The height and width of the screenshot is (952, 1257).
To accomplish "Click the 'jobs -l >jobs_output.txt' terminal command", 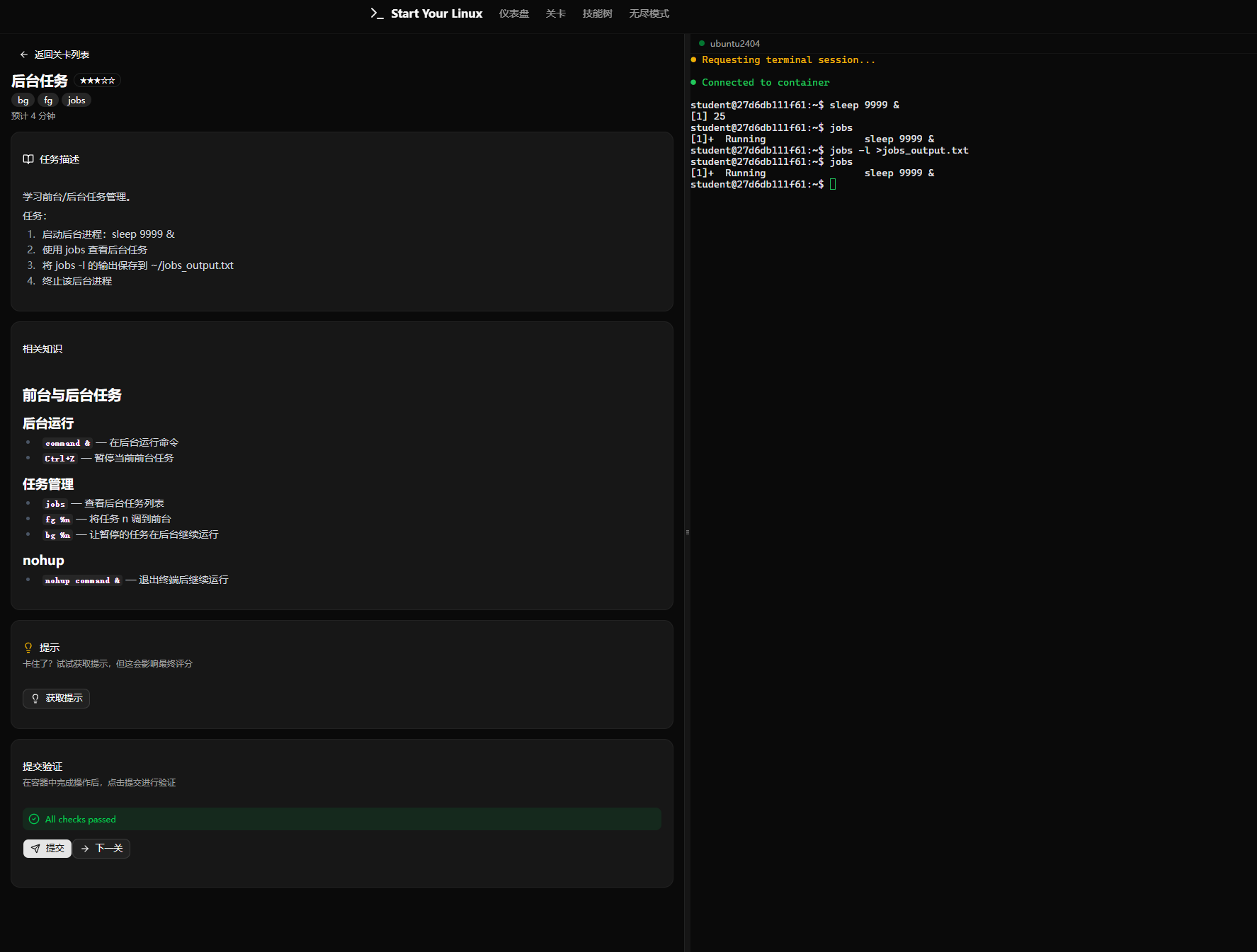I will (x=899, y=151).
